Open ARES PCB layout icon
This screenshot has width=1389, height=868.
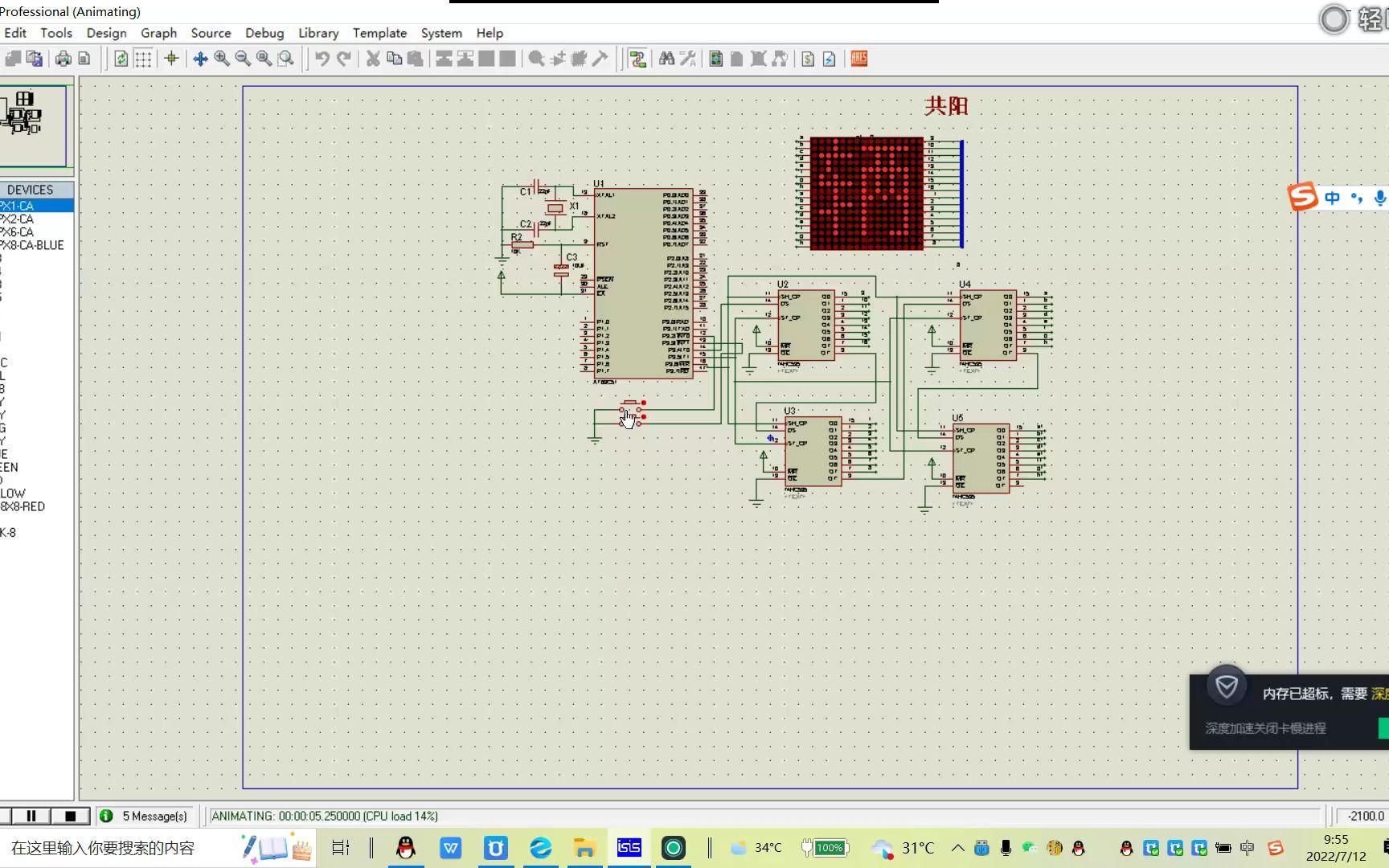click(858, 59)
